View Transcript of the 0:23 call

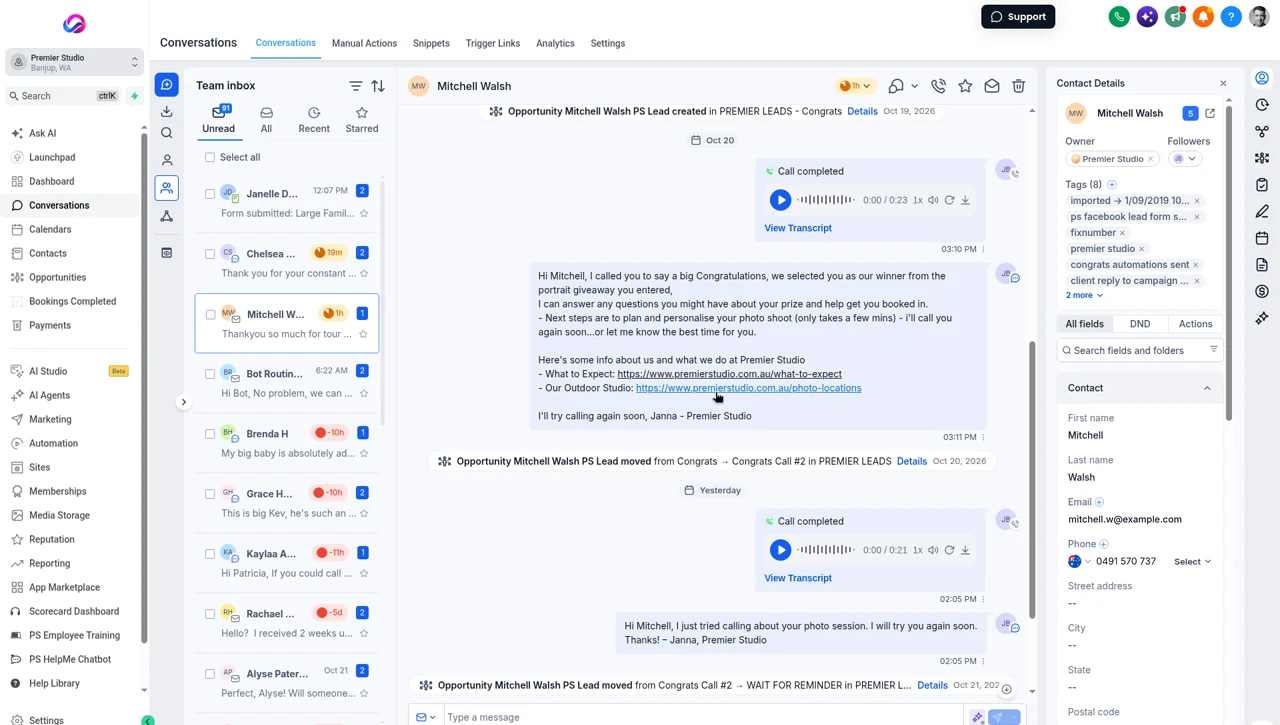798,228
